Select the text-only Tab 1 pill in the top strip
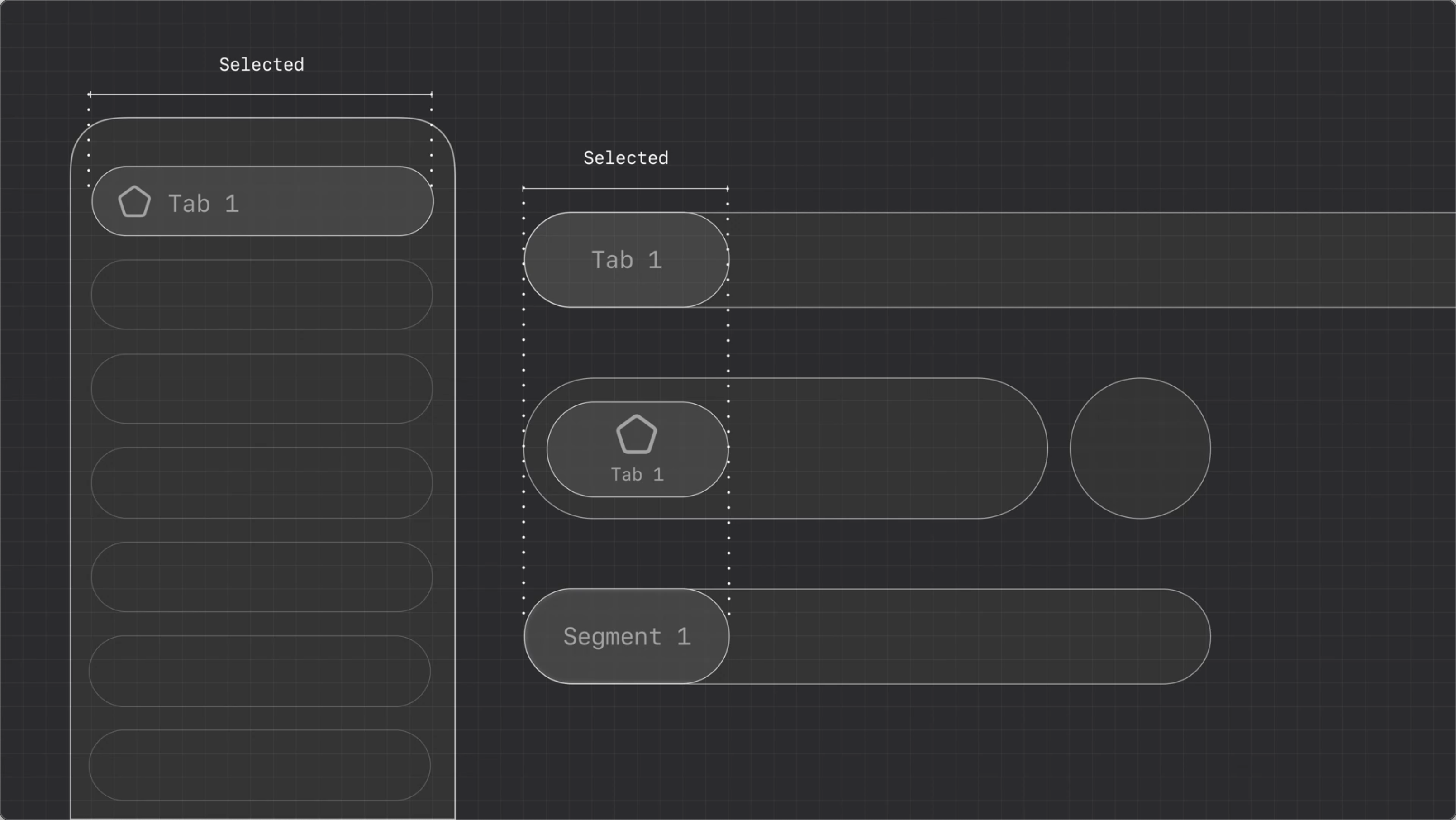Image resolution: width=1456 pixels, height=820 pixels. tap(626, 260)
